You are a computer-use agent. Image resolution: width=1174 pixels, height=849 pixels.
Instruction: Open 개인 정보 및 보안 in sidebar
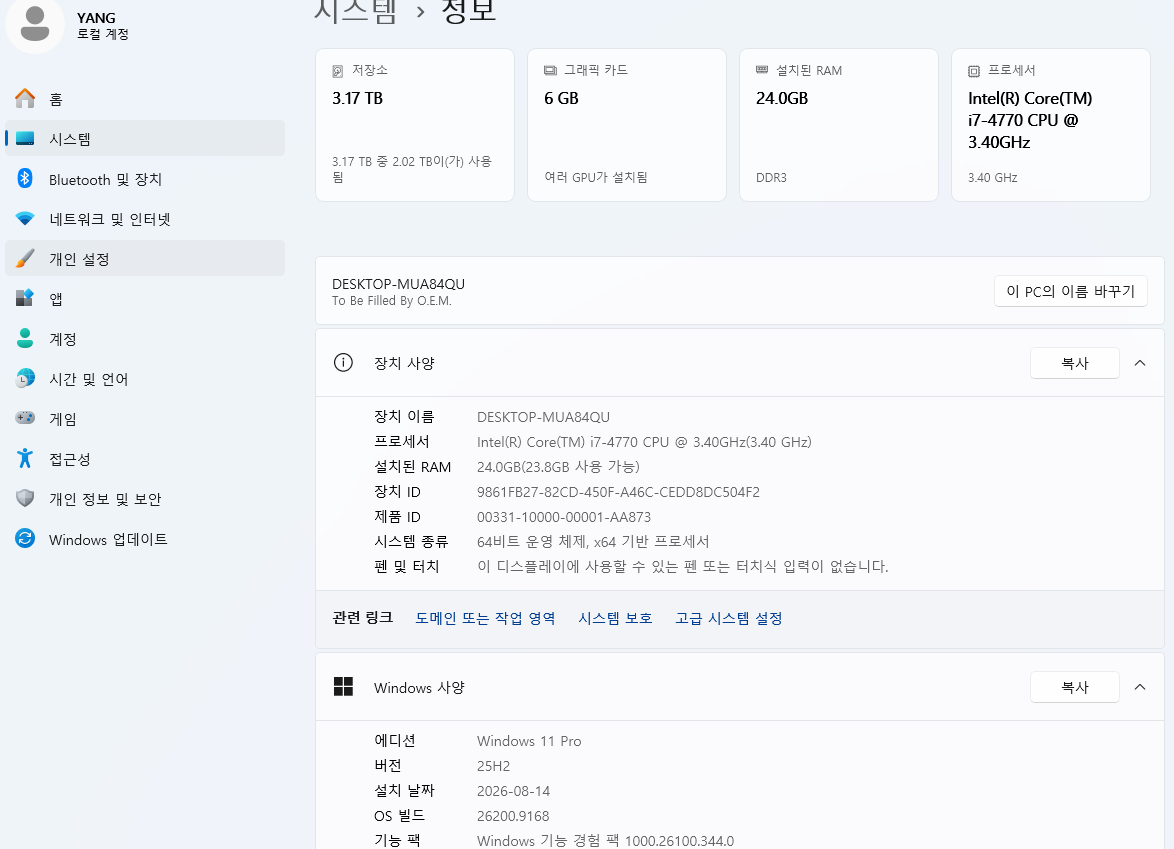(145, 499)
